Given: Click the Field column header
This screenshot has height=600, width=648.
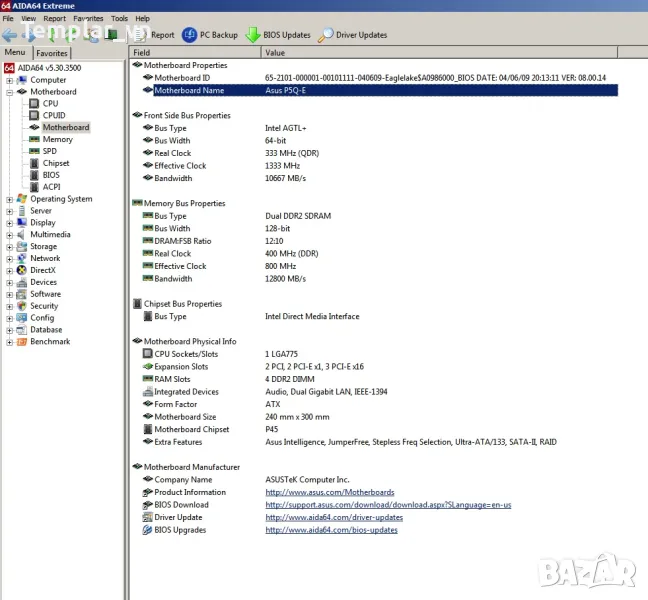Looking at the screenshot, I should tap(142, 52).
